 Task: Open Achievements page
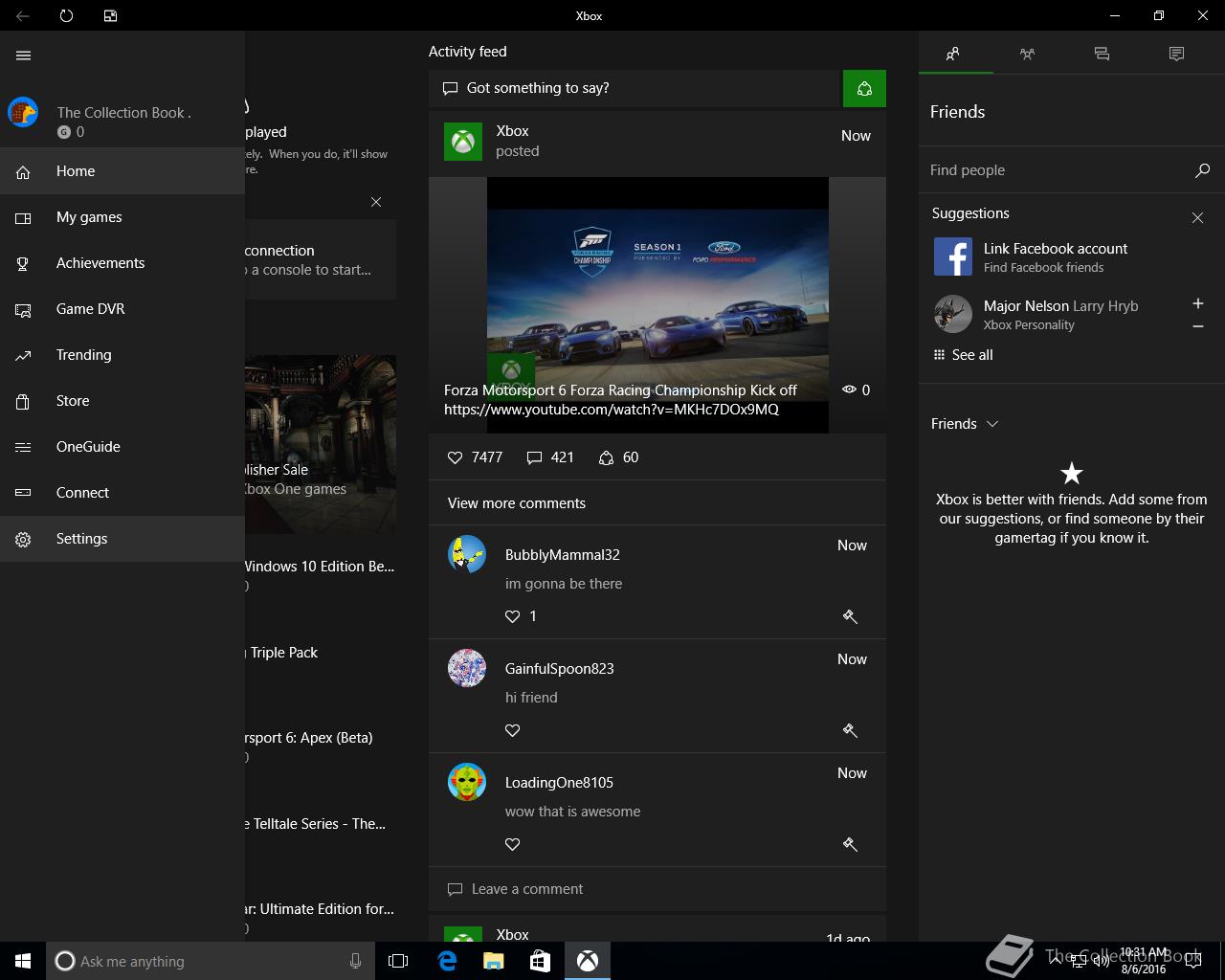coord(122,263)
